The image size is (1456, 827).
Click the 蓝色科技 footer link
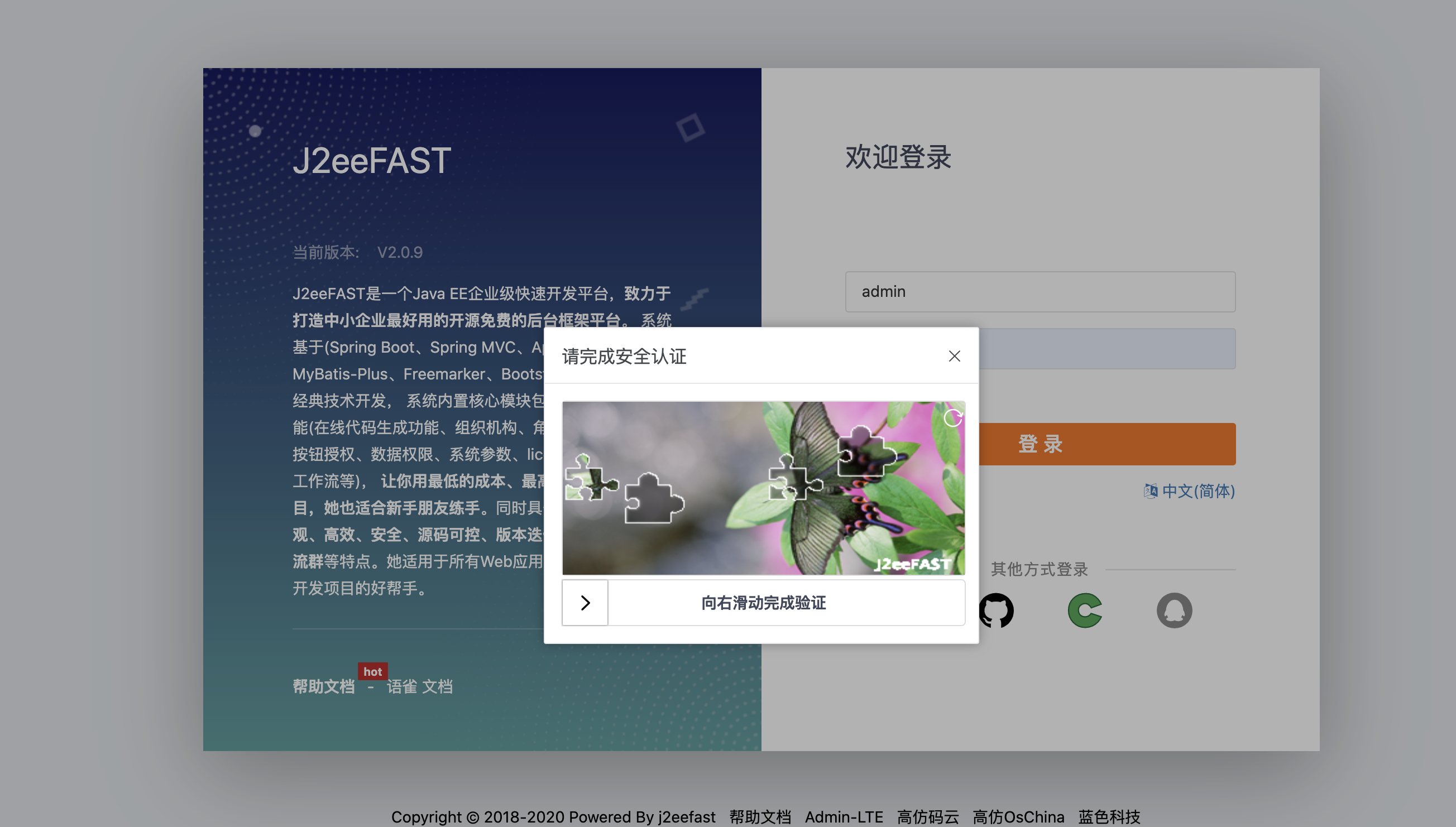(x=1109, y=817)
